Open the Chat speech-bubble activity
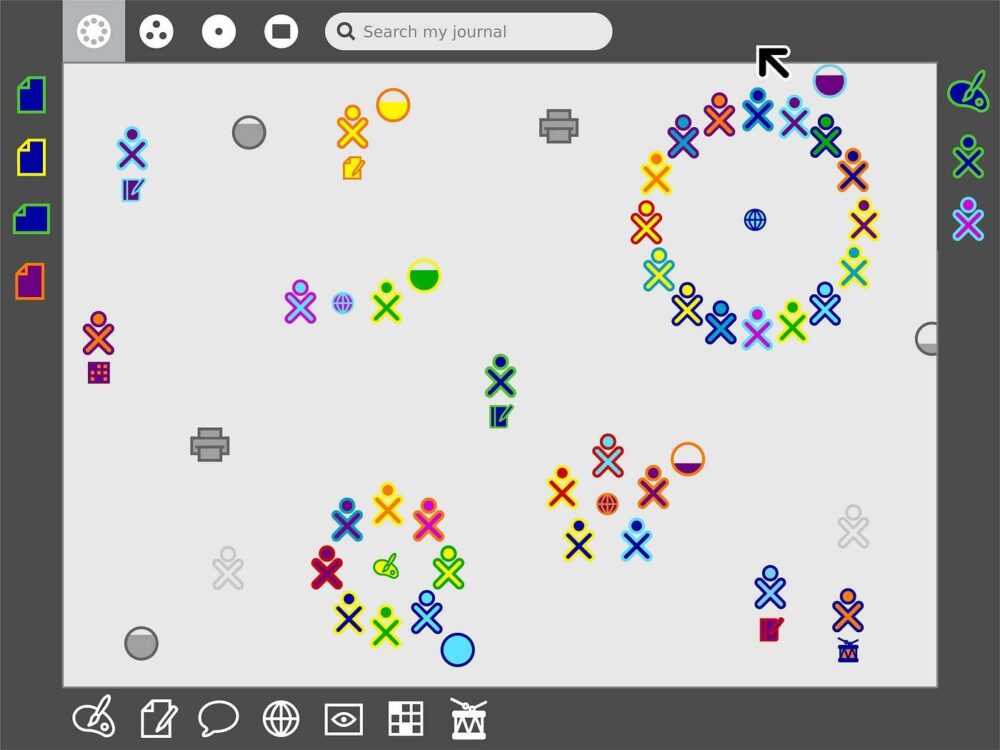The image size is (1000, 750). pyautogui.click(x=219, y=718)
